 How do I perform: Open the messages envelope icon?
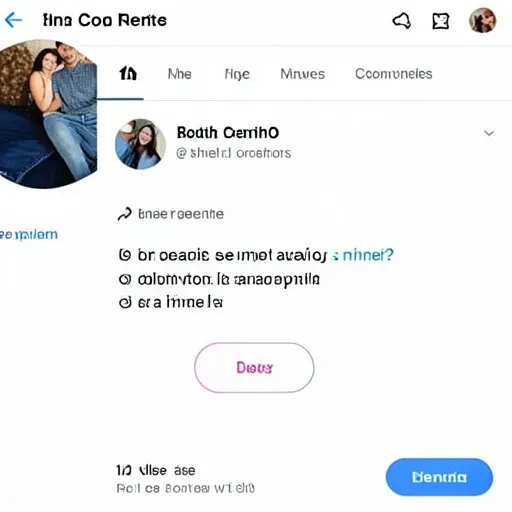(441, 21)
